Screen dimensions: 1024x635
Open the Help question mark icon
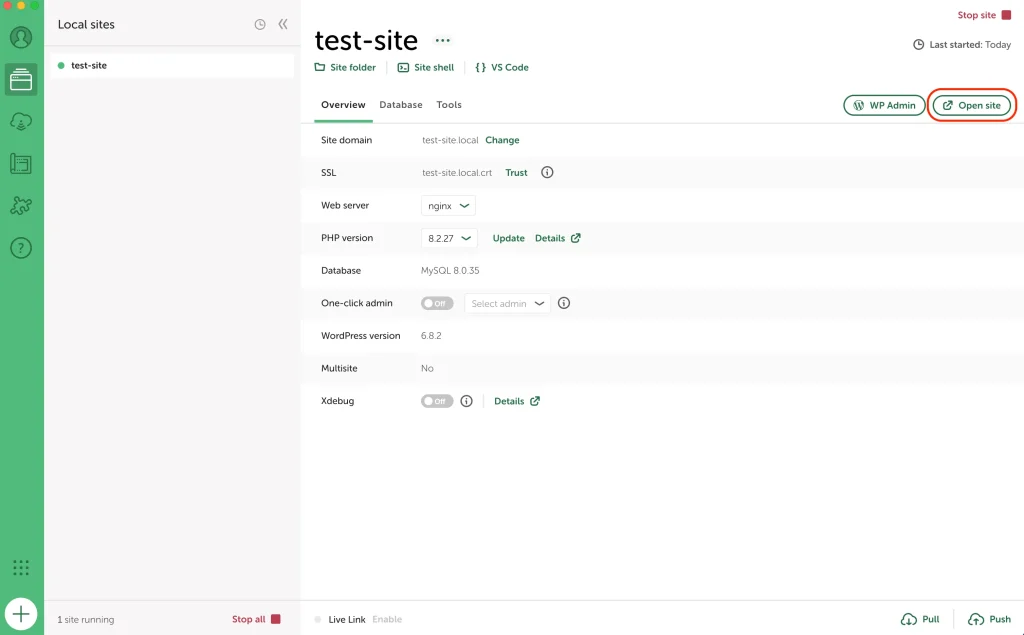coord(21,248)
